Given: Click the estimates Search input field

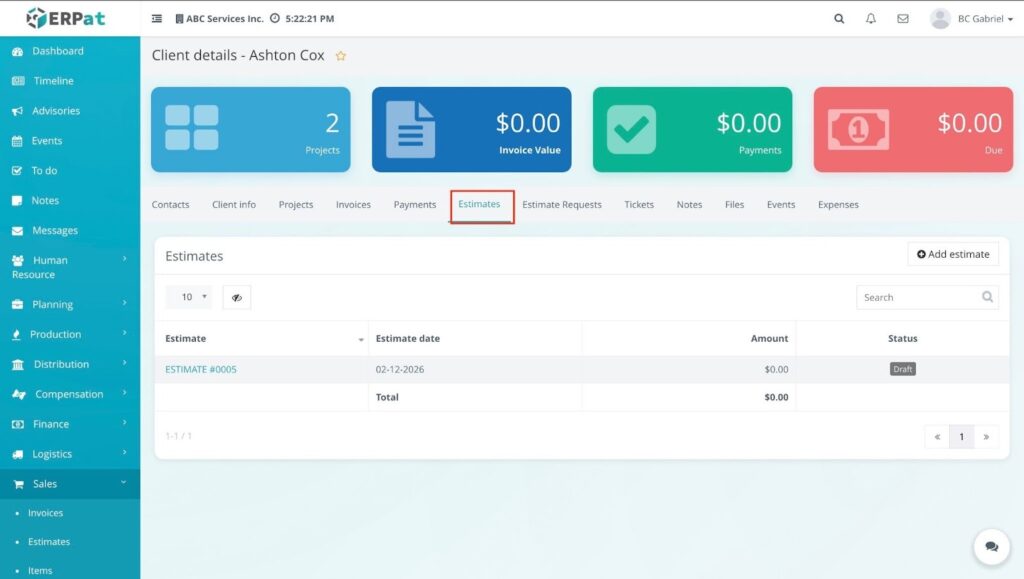Looking at the screenshot, I should (918, 297).
